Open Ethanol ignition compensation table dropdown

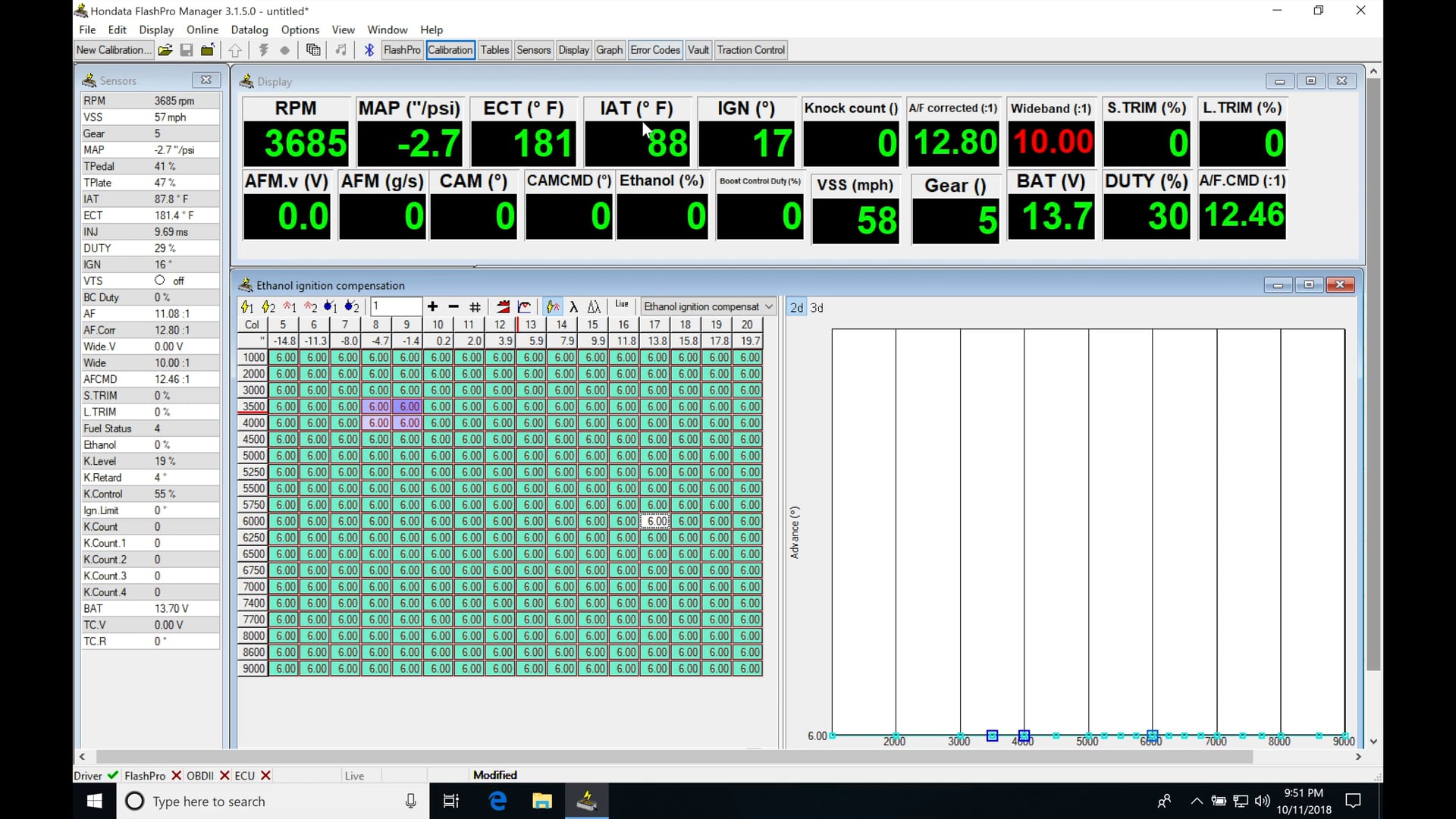(769, 306)
